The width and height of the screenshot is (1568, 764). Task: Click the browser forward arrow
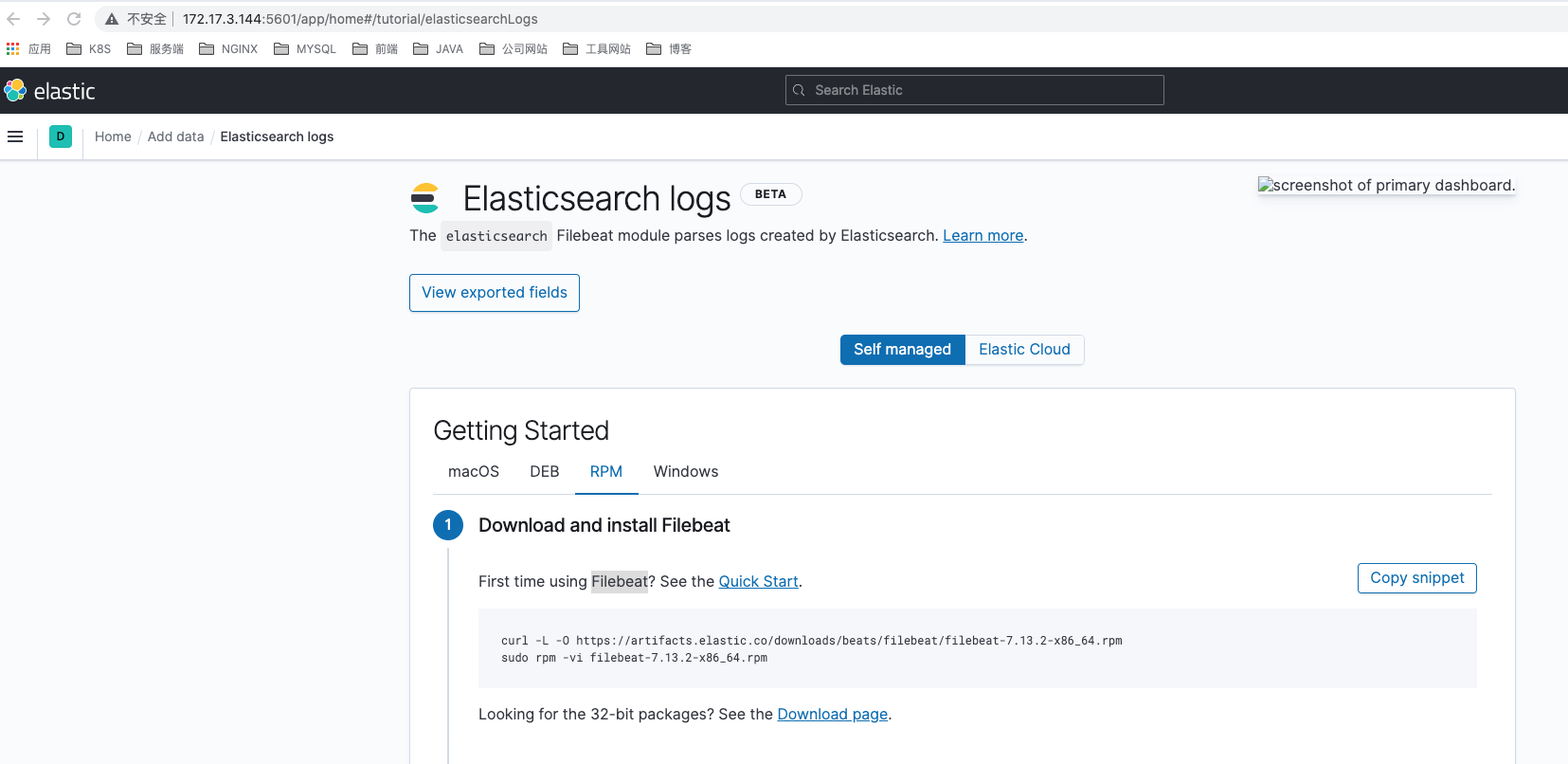pyautogui.click(x=44, y=19)
